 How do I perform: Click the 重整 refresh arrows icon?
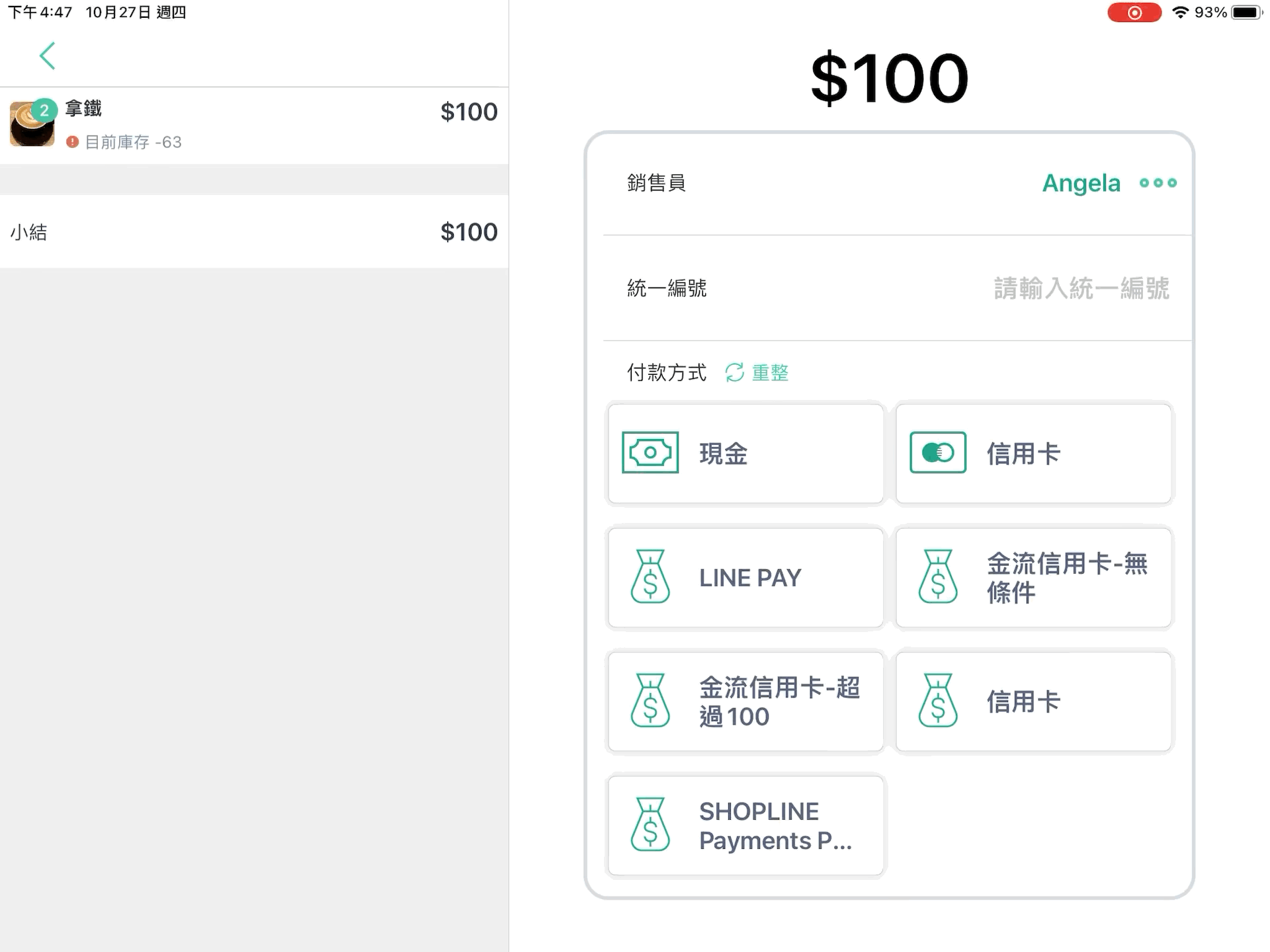(x=734, y=373)
